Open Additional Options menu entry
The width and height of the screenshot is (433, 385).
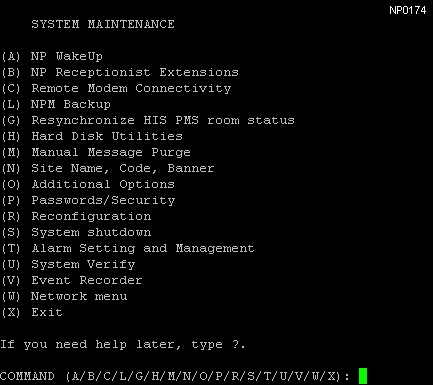click(88, 184)
